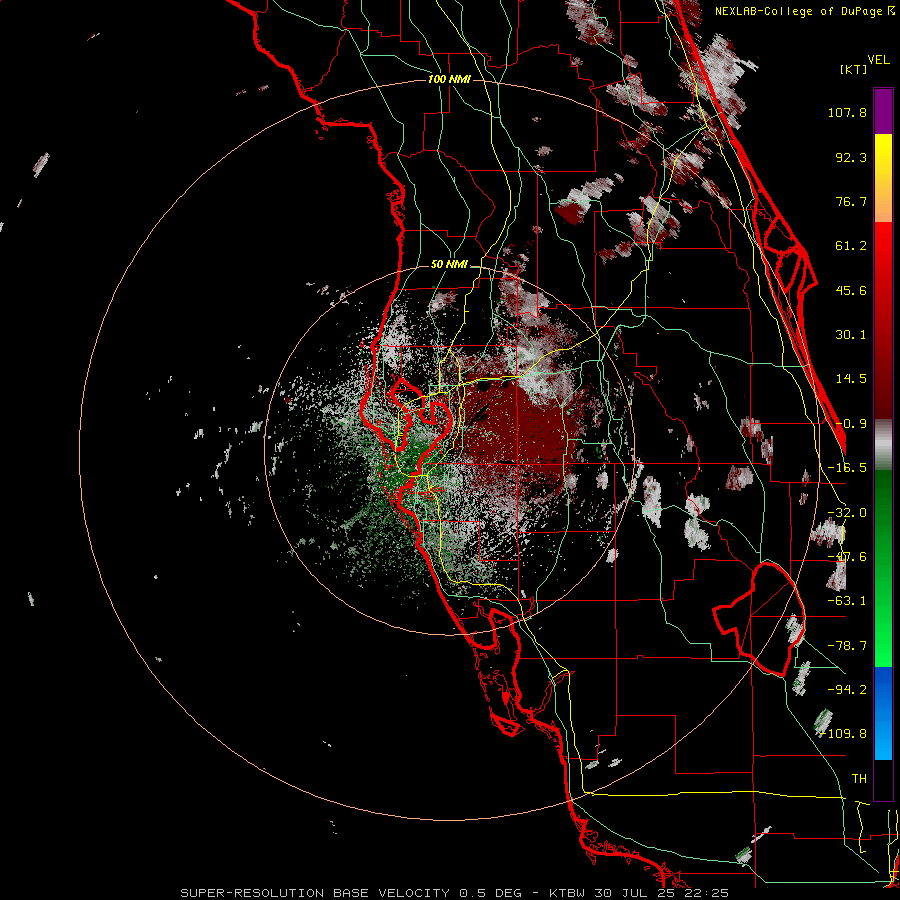This screenshot has height=900, width=900.
Task: Click the NEXLAB-College of DuPage credit text
Action: click(x=804, y=11)
